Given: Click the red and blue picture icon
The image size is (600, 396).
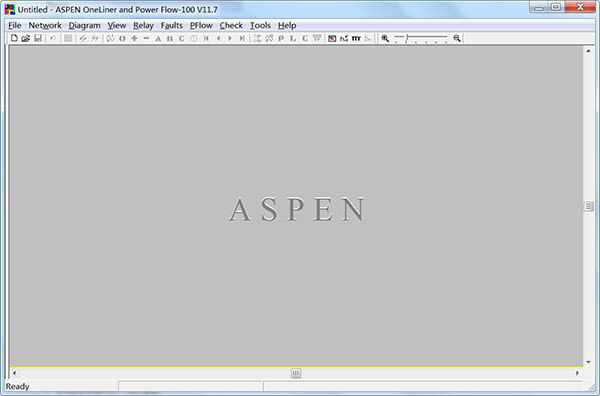Looking at the screenshot, I should pyautogui.click(x=332, y=38).
